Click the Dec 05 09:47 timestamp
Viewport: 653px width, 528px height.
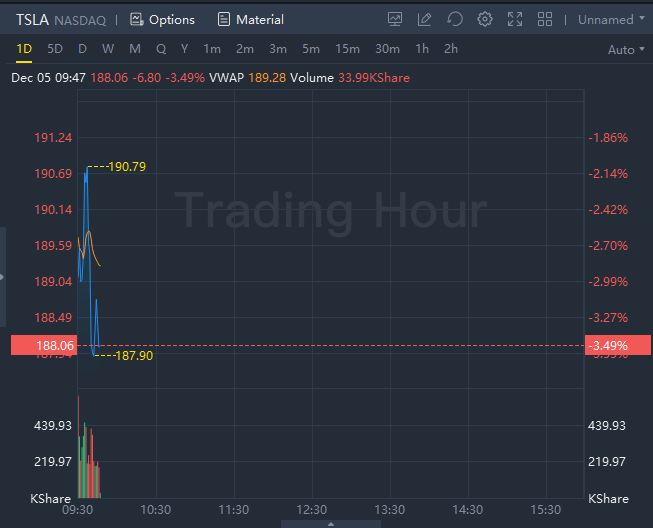click(x=48, y=78)
